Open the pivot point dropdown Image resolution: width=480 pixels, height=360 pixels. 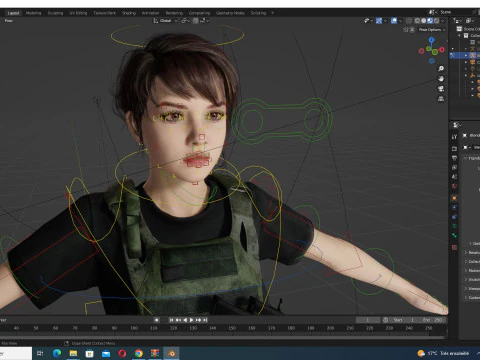(x=185, y=21)
